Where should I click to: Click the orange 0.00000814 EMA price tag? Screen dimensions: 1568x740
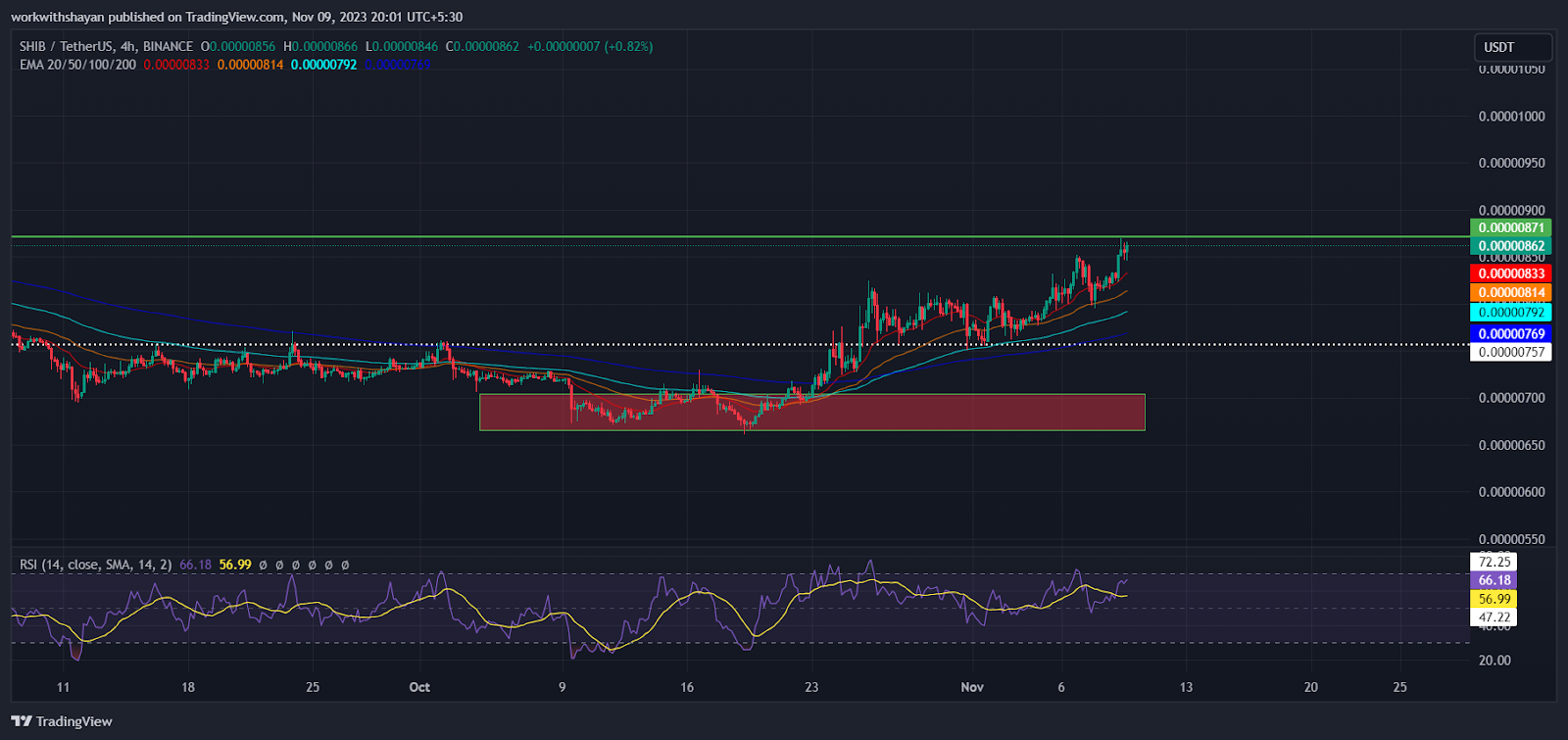[1510, 292]
